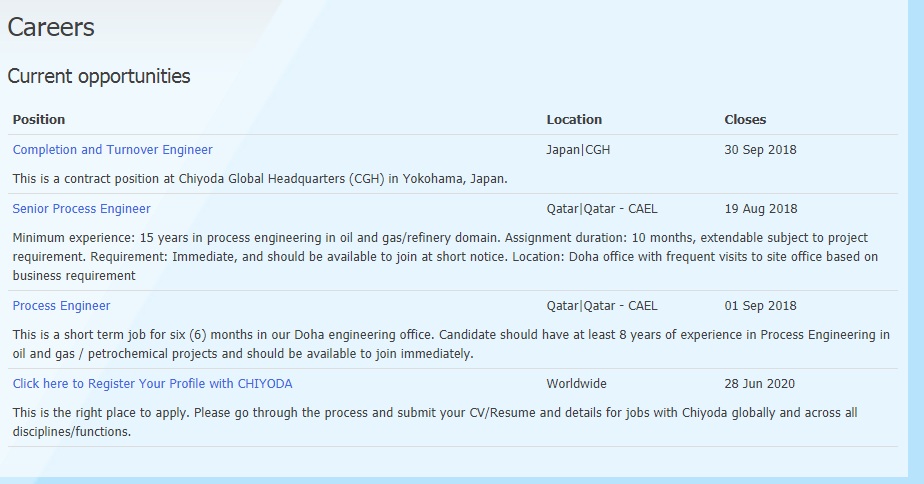Click here to Register Your Profile with CHIYODA
This screenshot has height=484, width=924.
coord(153,384)
